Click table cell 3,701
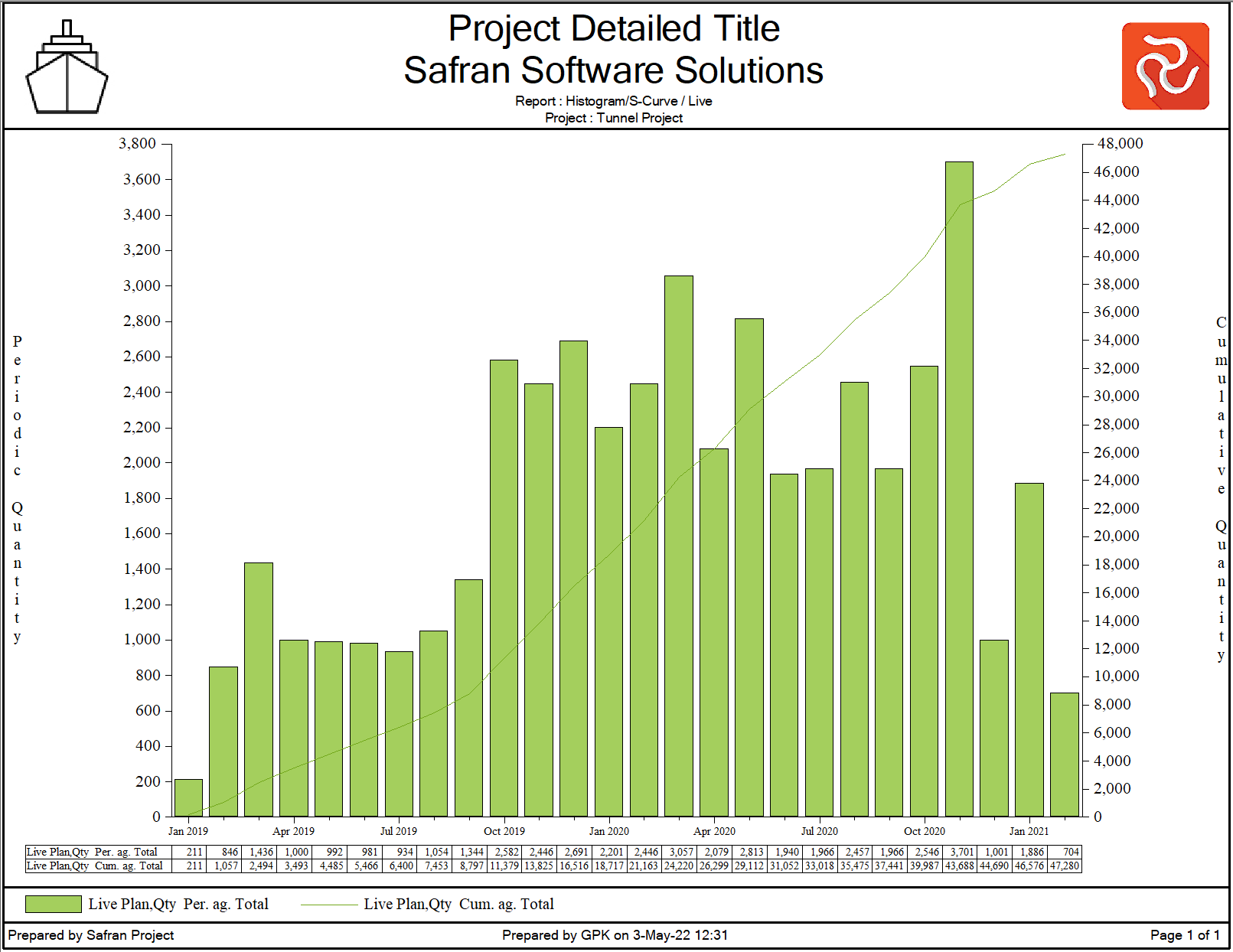 click(961, 852)
